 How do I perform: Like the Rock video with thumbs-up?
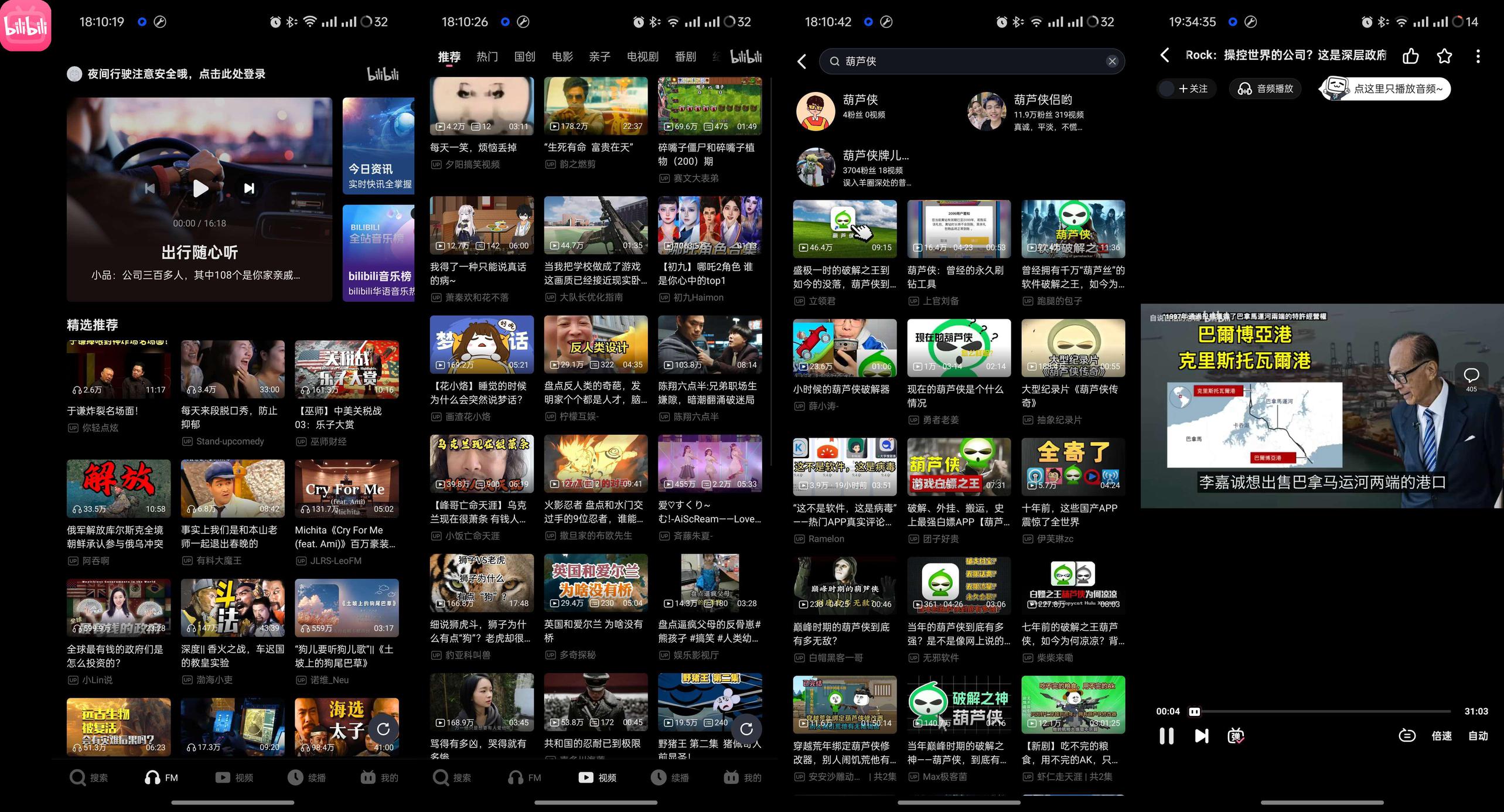[1411, 56]
